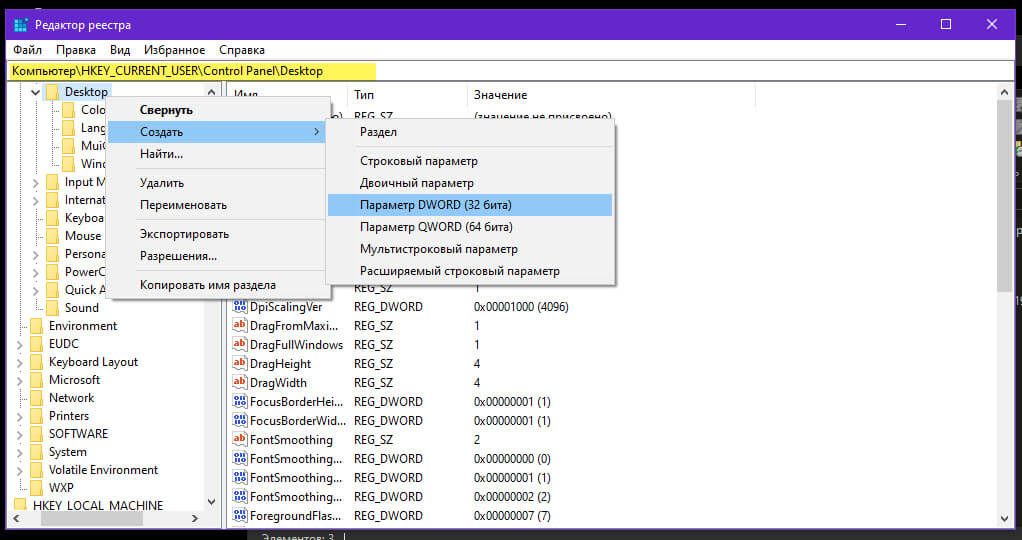Click the Keyboard Layout folder icon
The image size is (1022, 540).
36,362
